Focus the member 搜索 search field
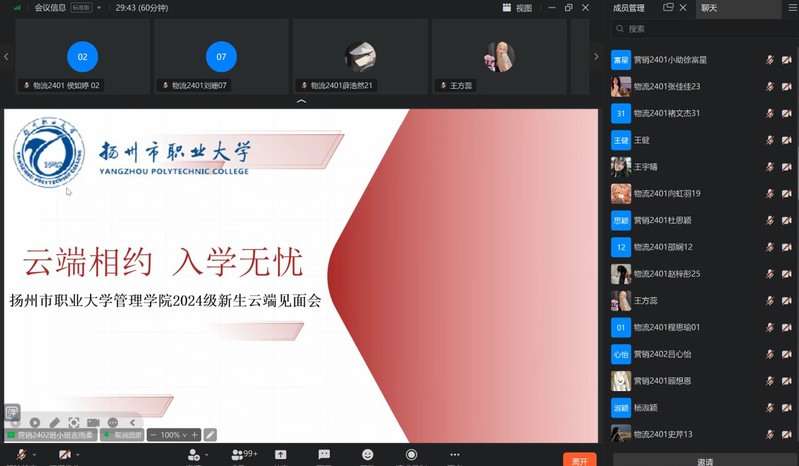The width and height of the screenshot is (799, 466). [705, 29]
